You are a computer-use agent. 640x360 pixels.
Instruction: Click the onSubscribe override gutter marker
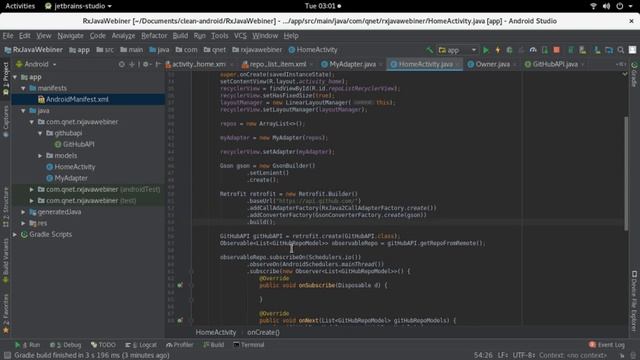click(180, 285)
